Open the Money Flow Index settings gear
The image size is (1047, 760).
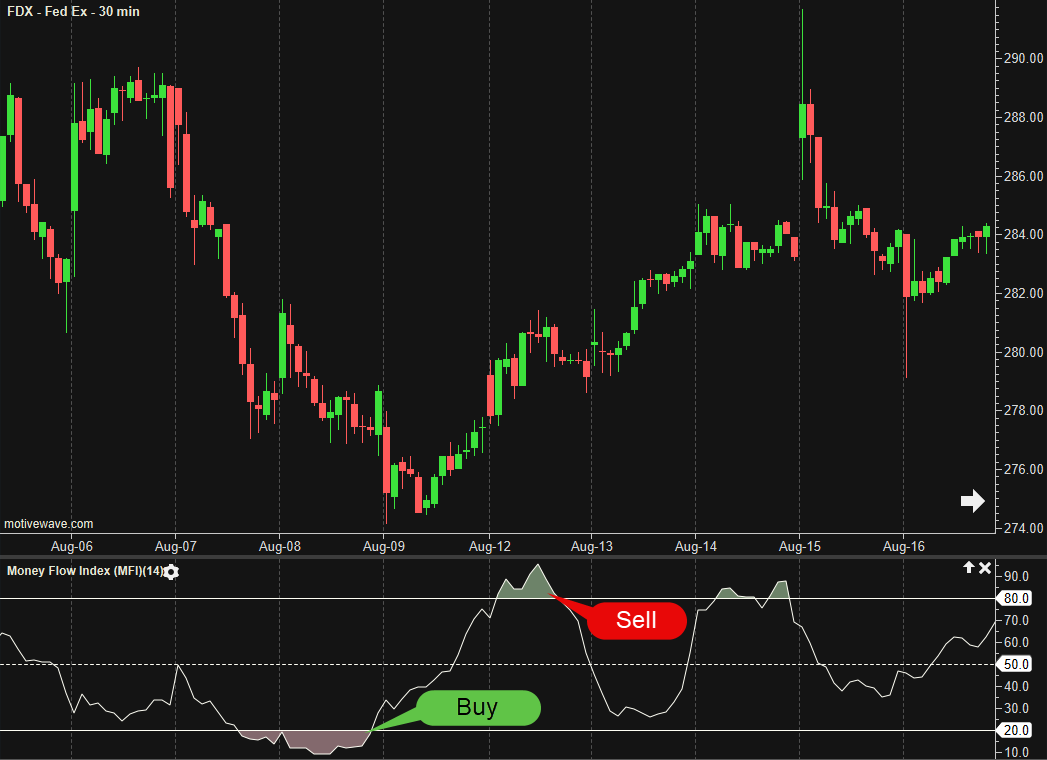(x=171, y=572)
